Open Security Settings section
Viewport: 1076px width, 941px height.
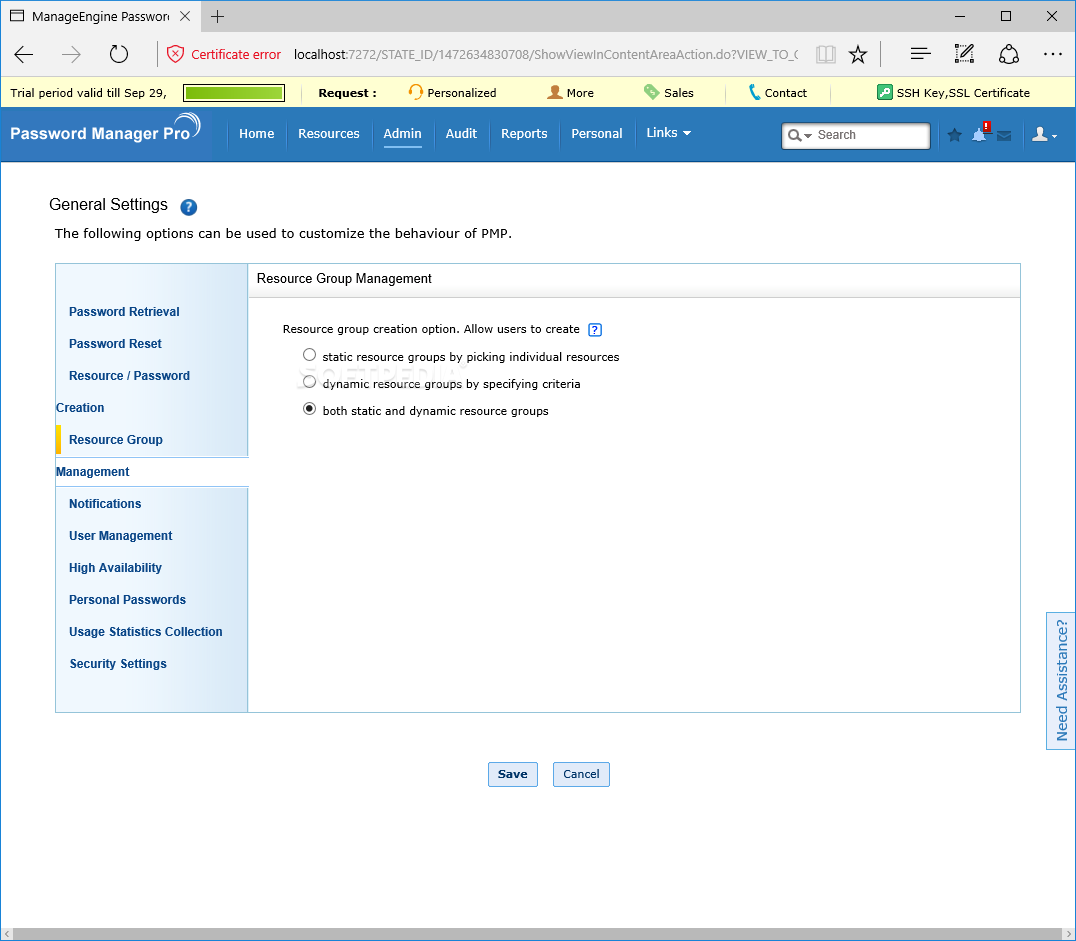118,664
